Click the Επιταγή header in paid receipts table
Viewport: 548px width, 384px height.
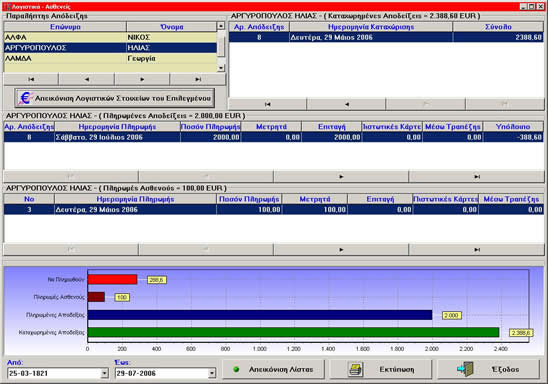tap(331, 127)
